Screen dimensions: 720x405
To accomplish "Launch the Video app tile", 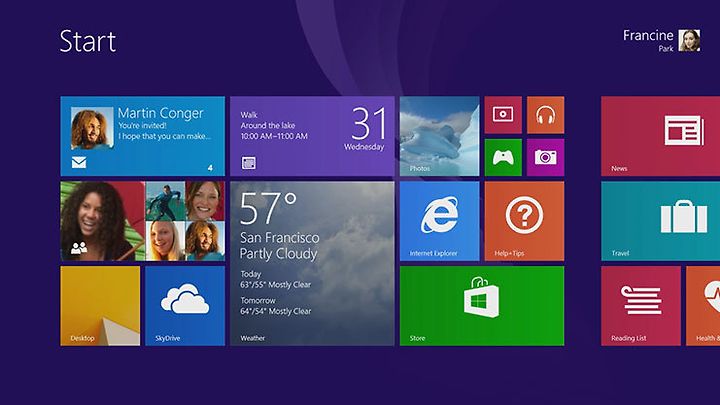I will (x=503, y=115).
